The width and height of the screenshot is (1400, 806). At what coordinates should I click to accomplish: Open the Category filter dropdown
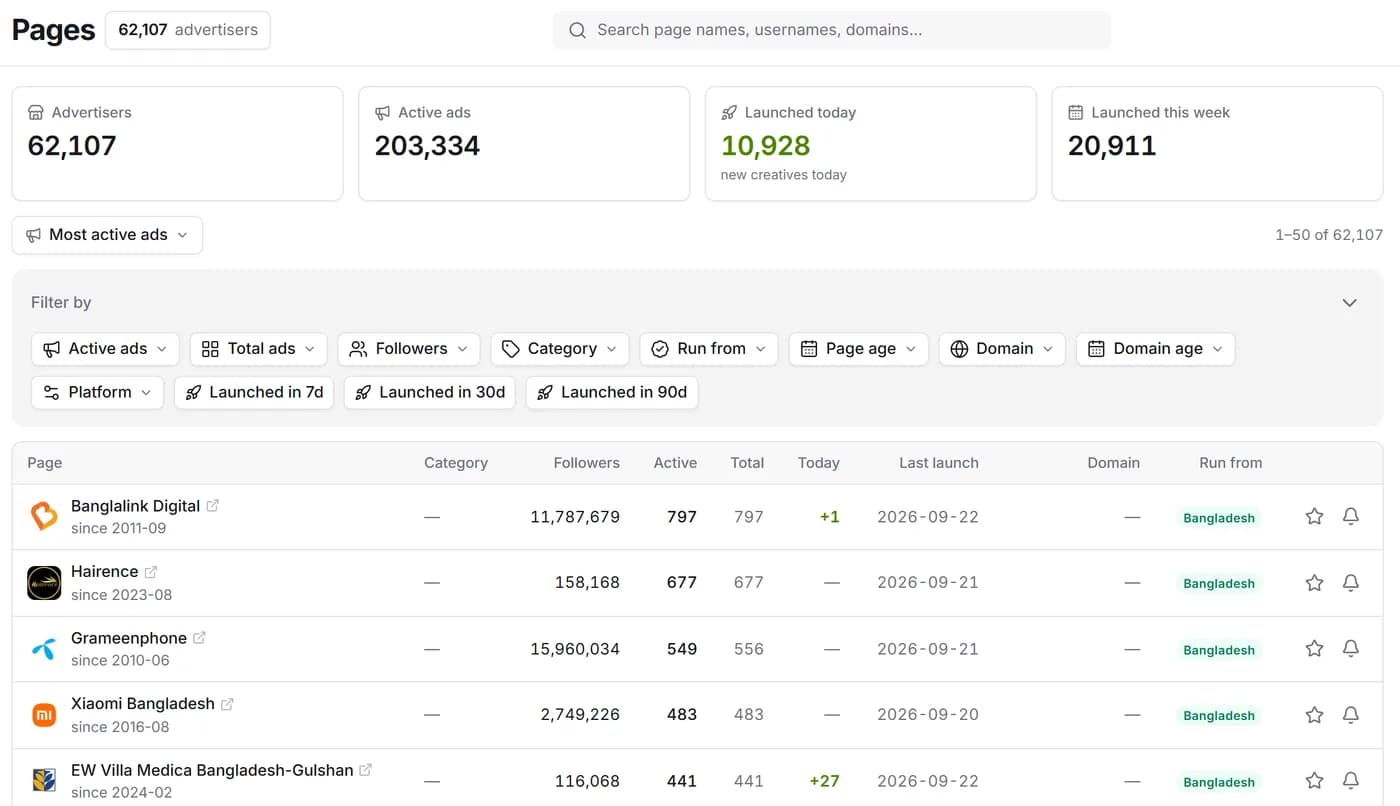560,349
